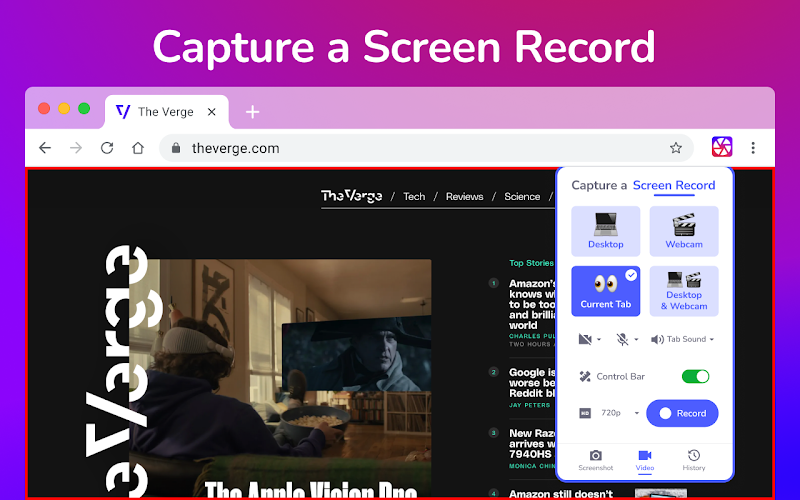The width and height of the screenshot is (800, 500).
Task: Expand the muted microphone dropdown
Action: click(627, 339)
